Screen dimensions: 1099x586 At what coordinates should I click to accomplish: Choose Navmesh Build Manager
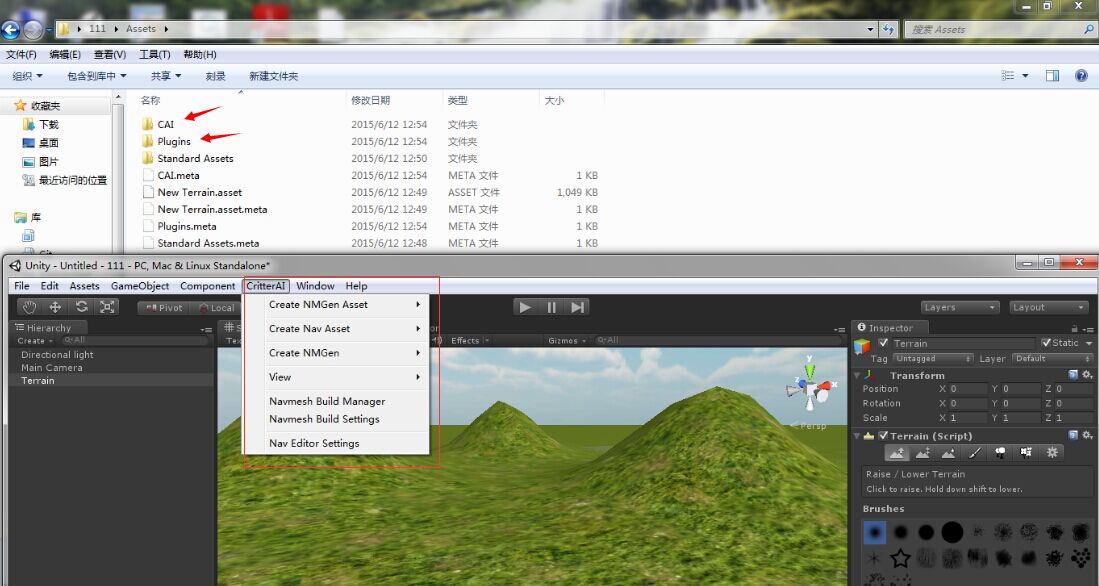click(x=336, y=402)
